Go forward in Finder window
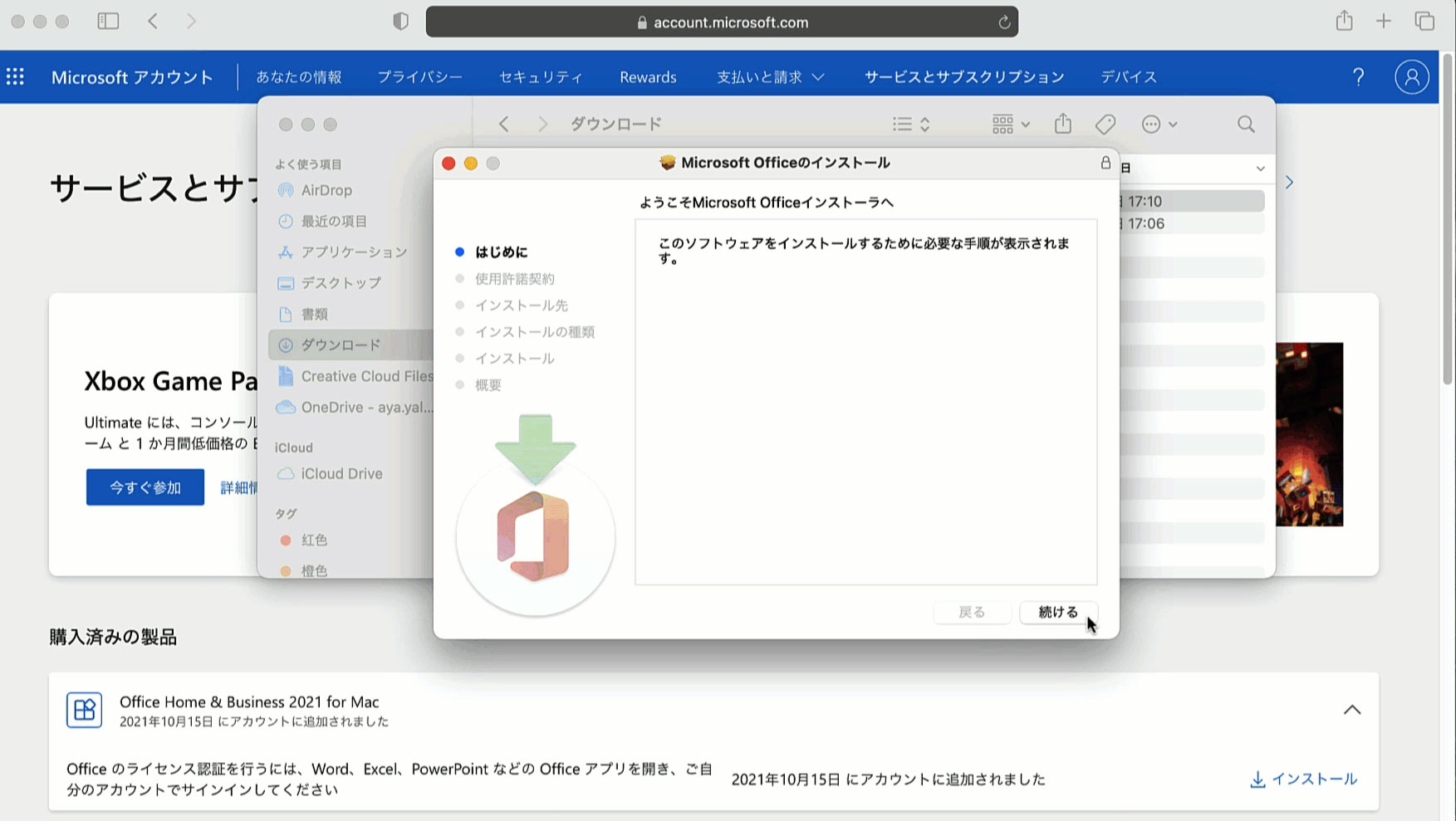 click(542, 124)
